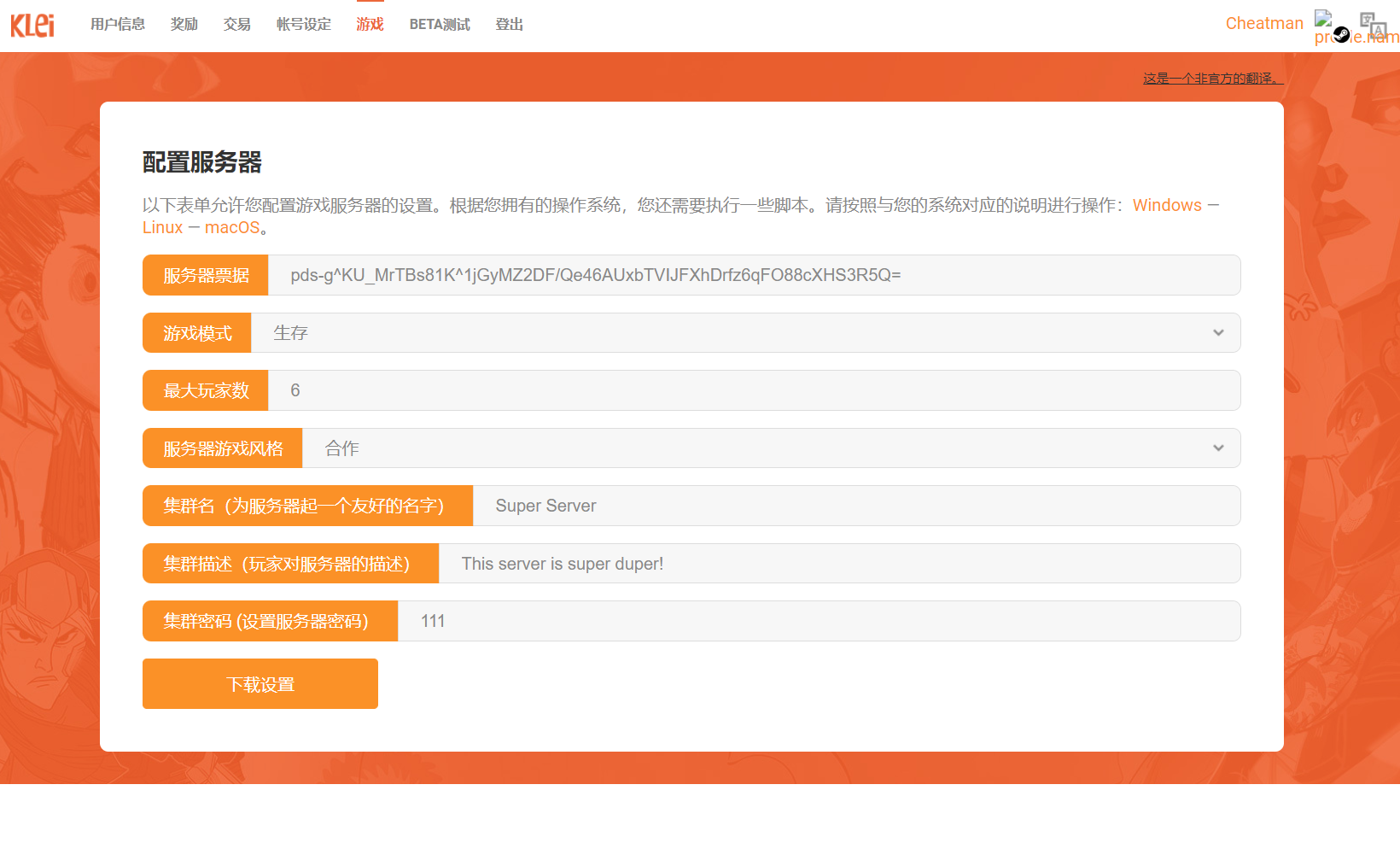Select the 奖励 navigation item

click(x=184, y=24)
